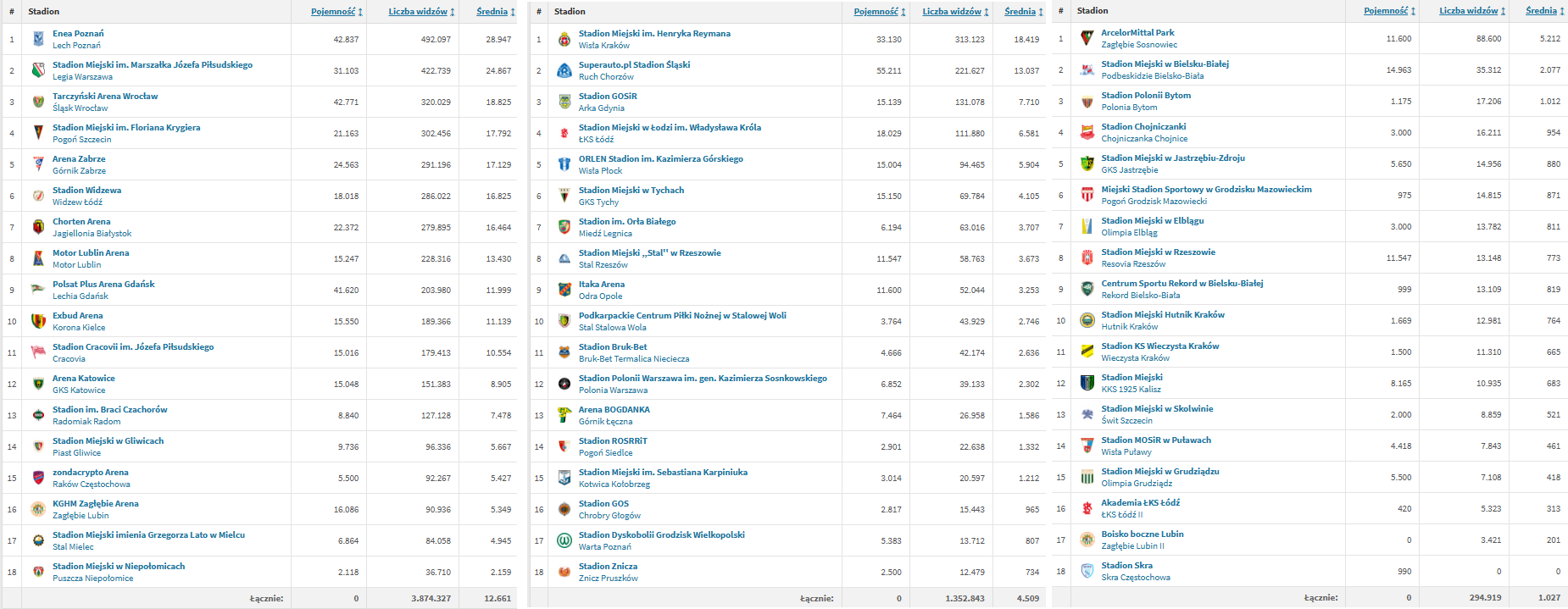Open Tarczyński Arena Wrocław stadium page
The height and width of the screenshot is (609, 1568).
coord(105,97)
